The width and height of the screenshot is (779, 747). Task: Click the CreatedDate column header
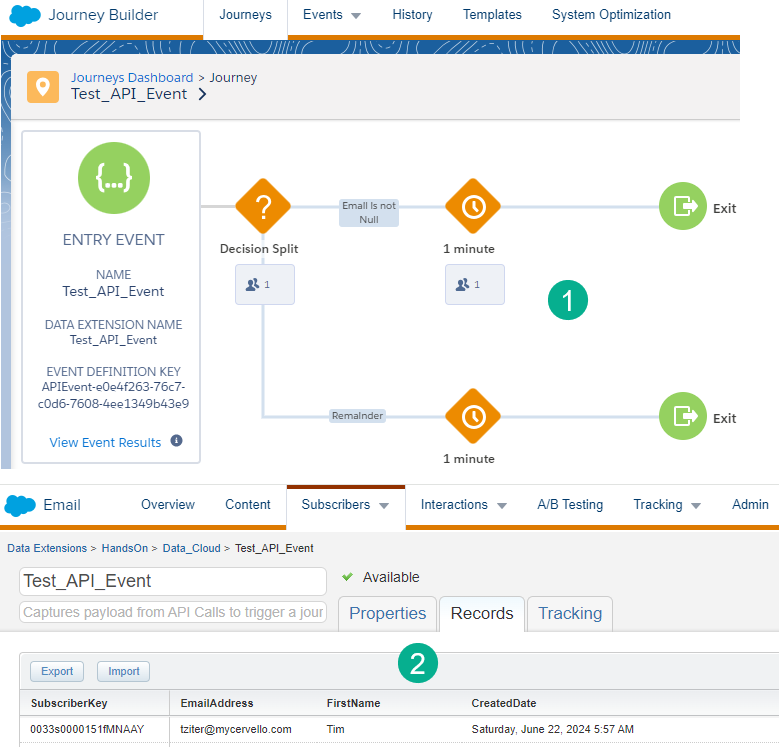click(504, 703)
